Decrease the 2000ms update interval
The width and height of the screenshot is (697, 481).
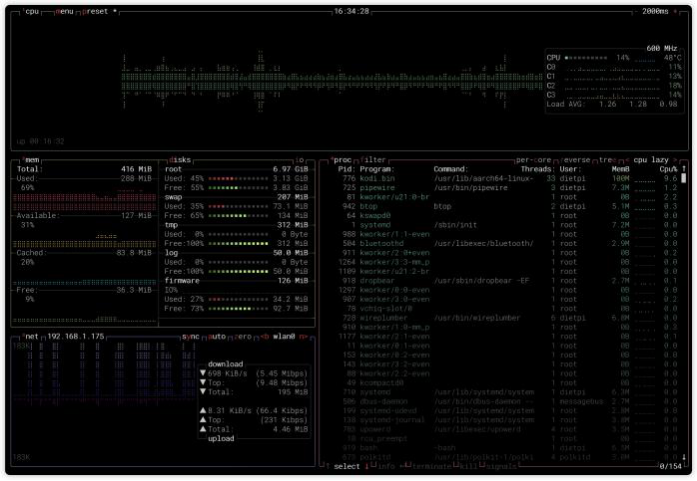pos(636,11)
